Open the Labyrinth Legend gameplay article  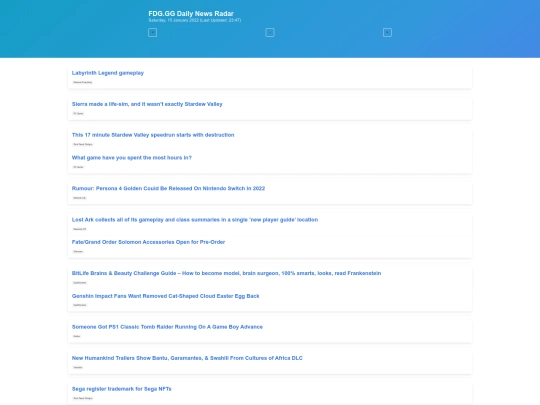(x=108, y=73)
